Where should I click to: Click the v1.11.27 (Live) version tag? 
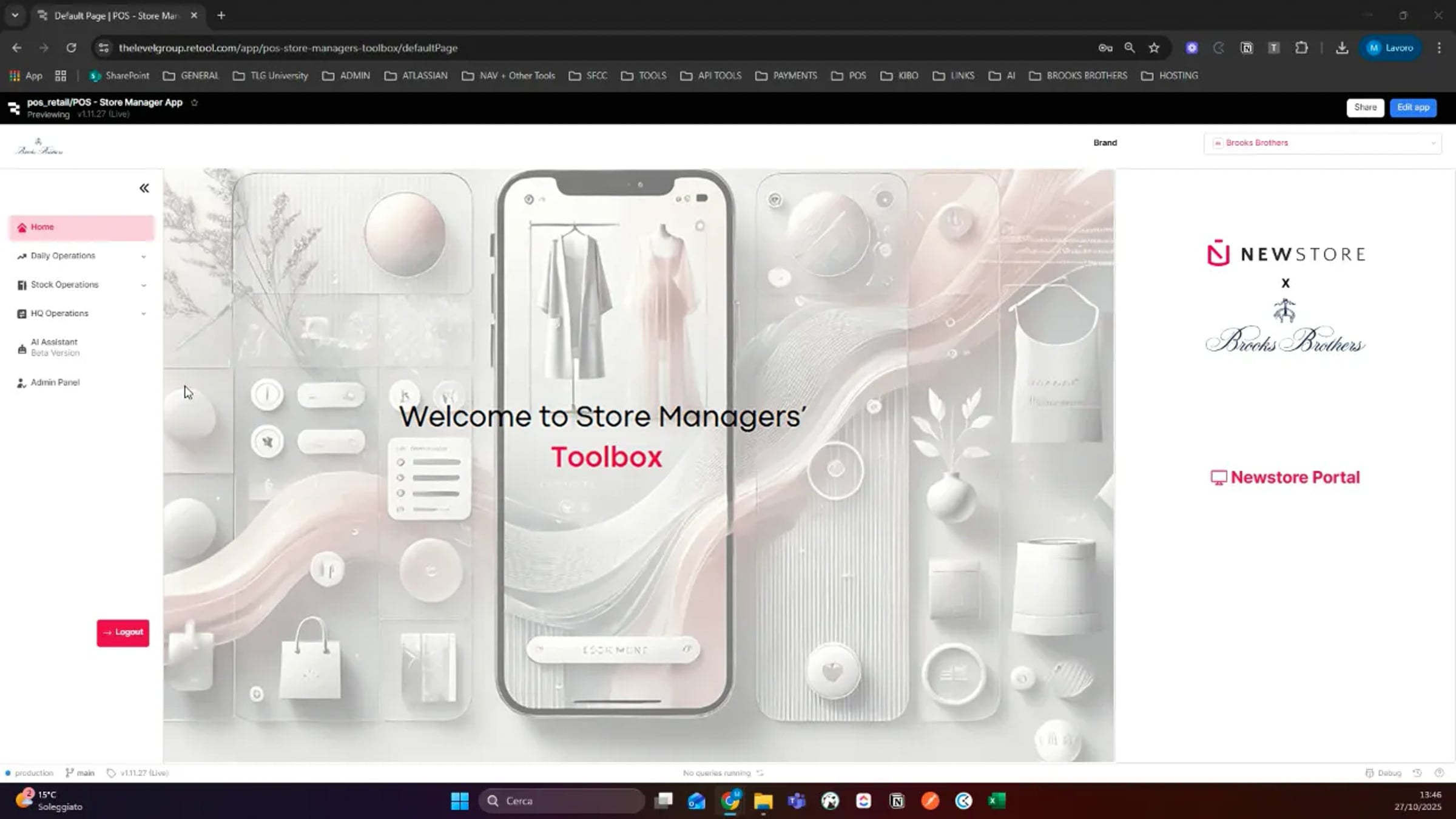pyautogui.click(x=138, y=773)
